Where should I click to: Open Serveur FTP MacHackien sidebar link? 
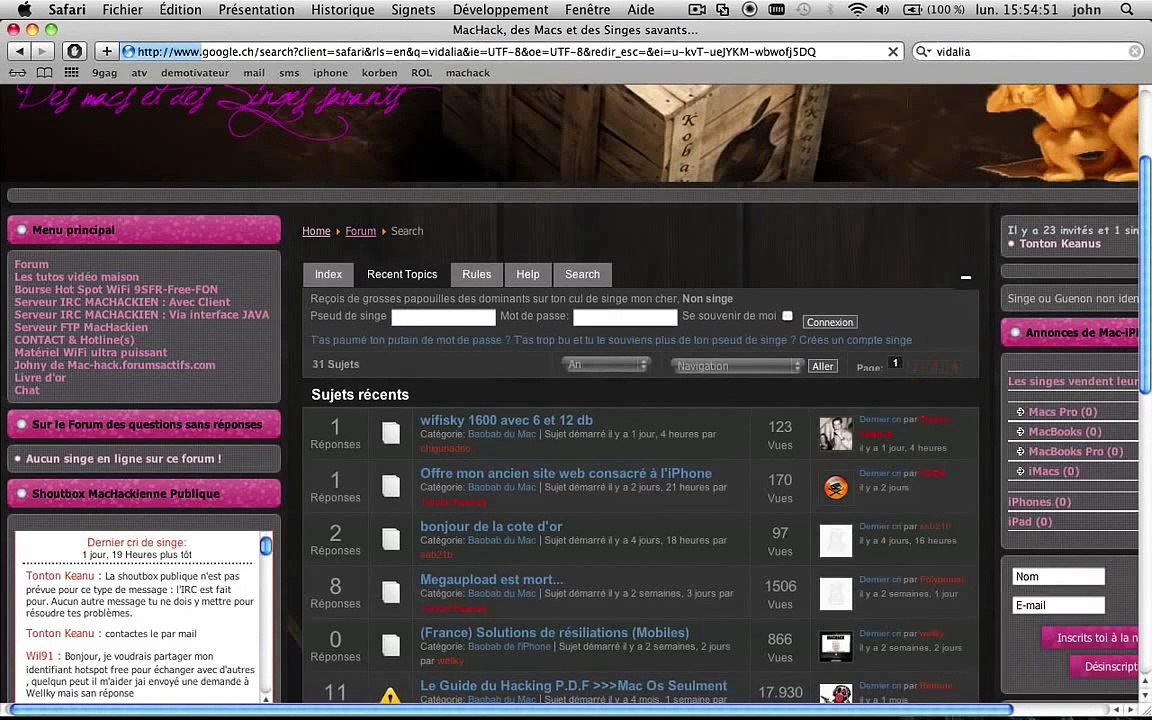(x=81, y=327)
